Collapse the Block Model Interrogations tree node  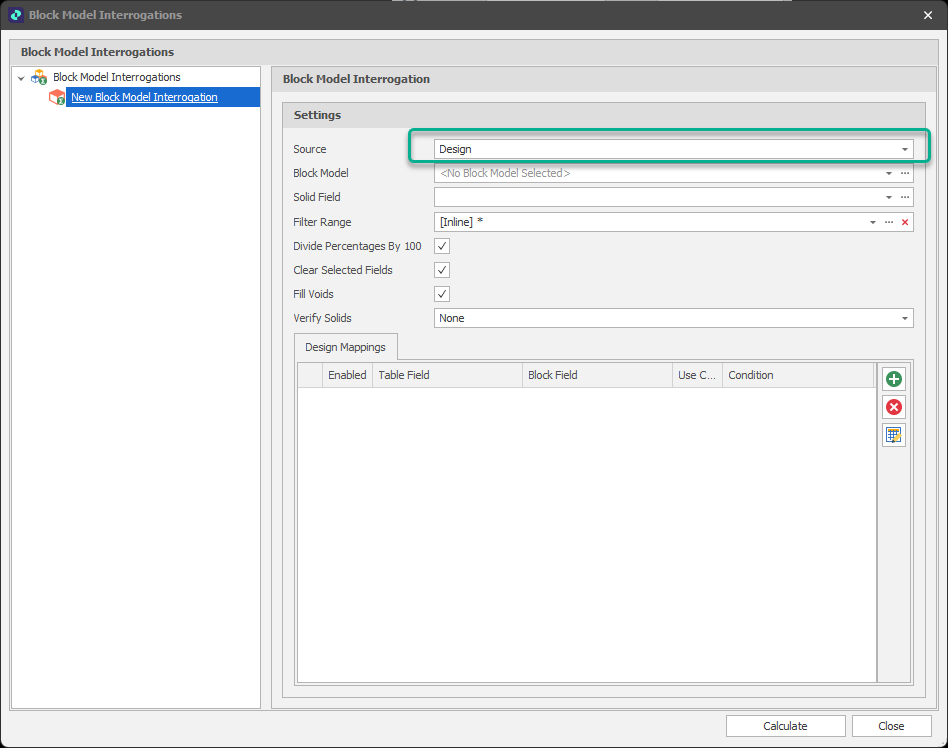point(21,78)
